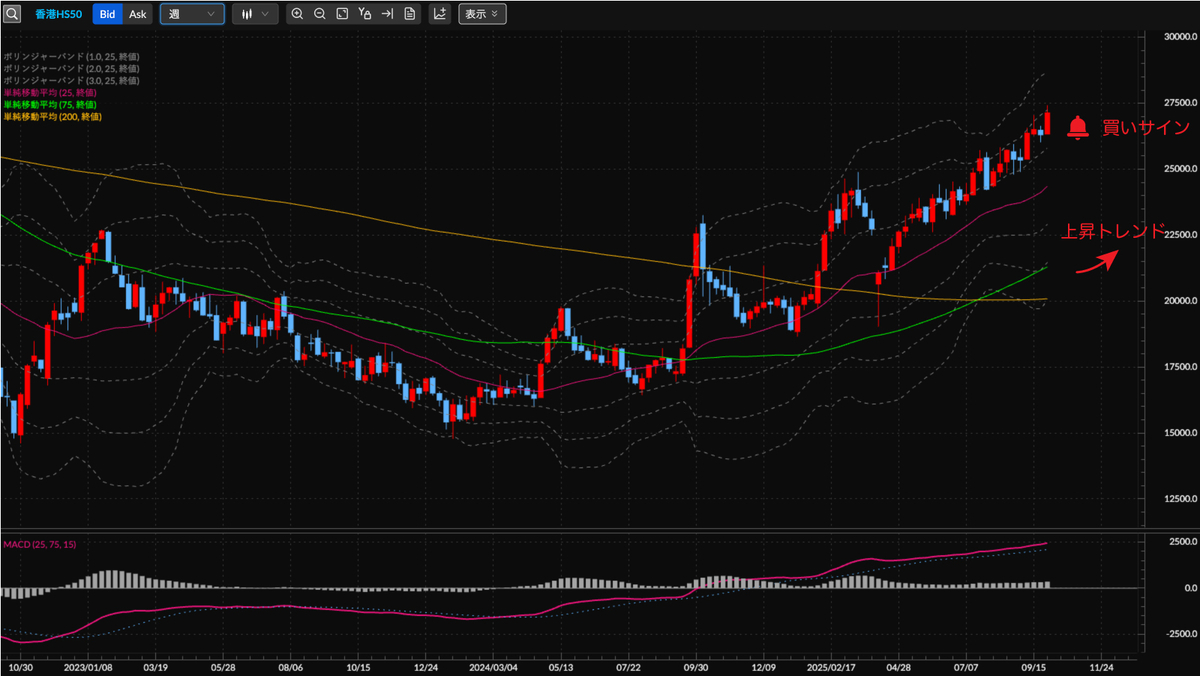The image size is (1200, 676).
Task: Toggle the Y-axis lock icon
Action: pyautogui.click(x=365, y=14)
